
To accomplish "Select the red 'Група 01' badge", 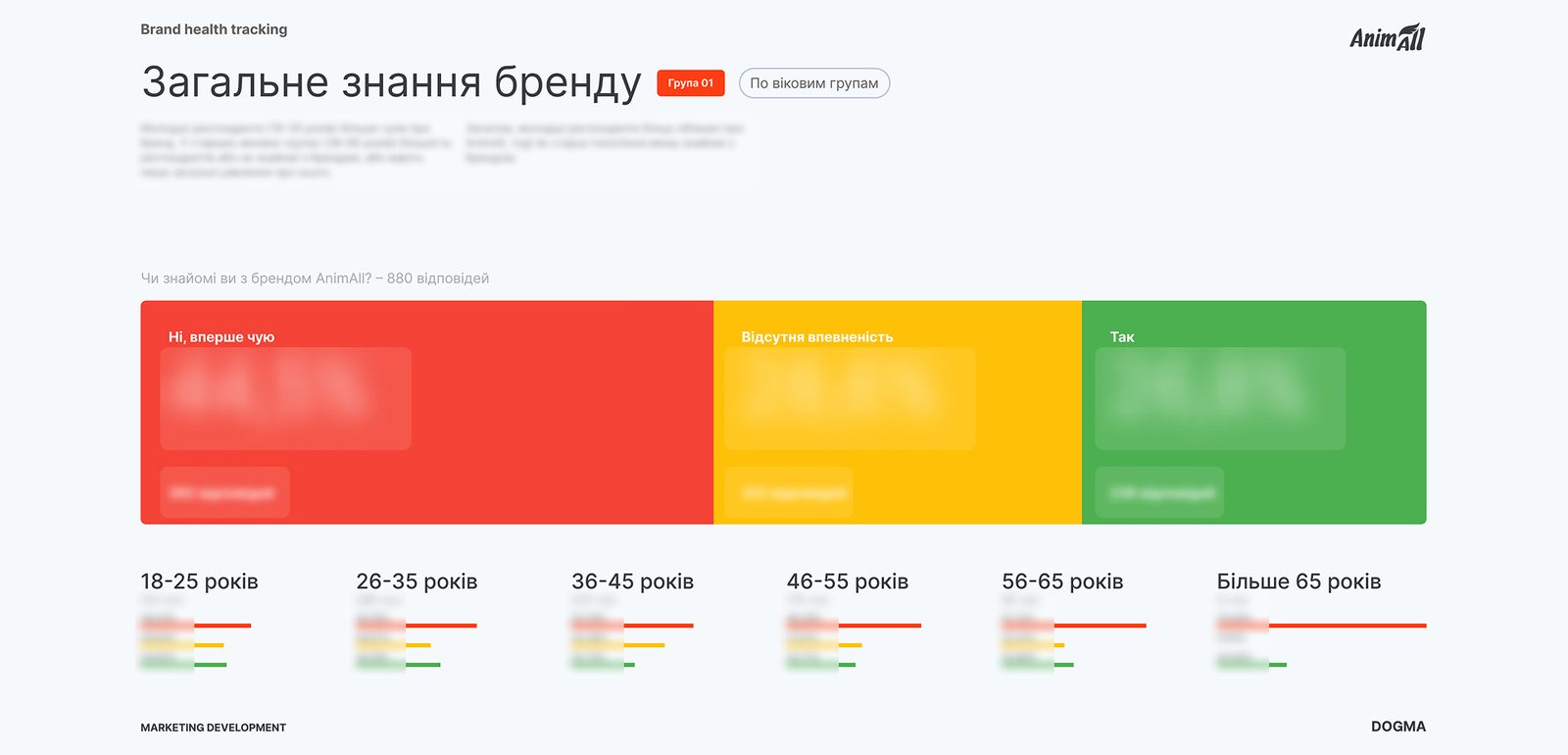I will click(x=691, y=83).
